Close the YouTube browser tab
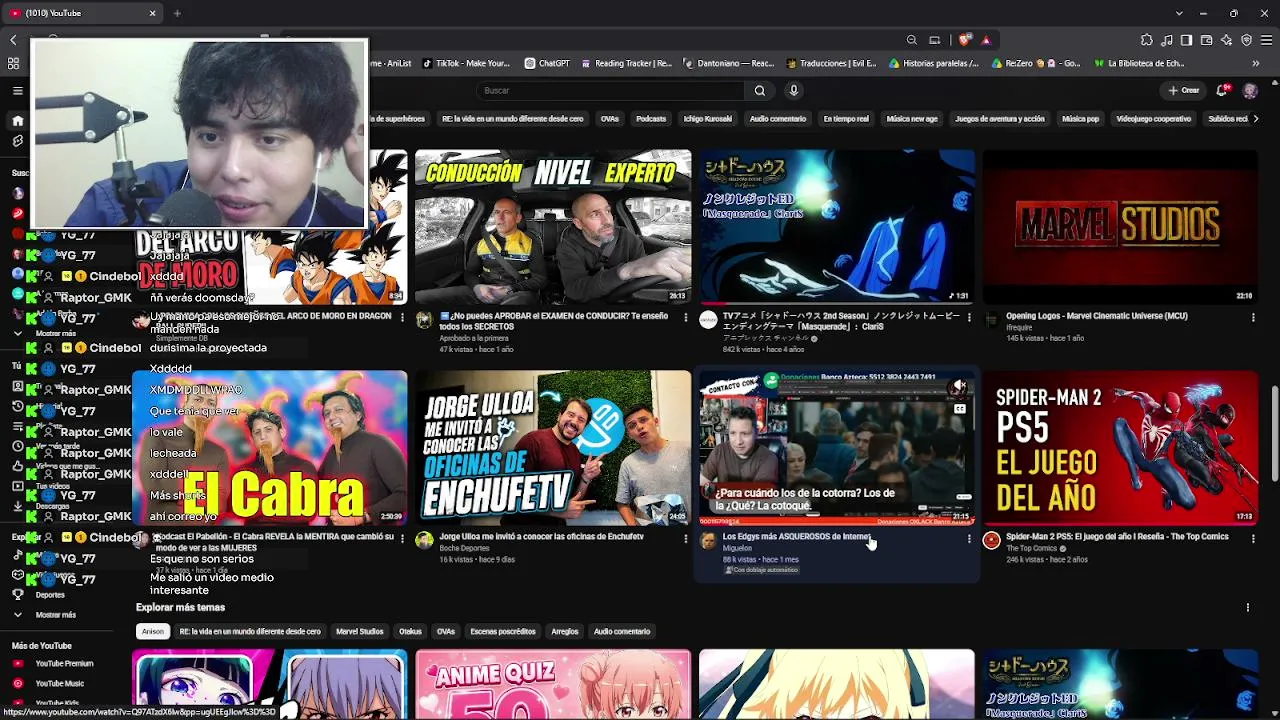The image size is (1280, 720). (152, 13)
